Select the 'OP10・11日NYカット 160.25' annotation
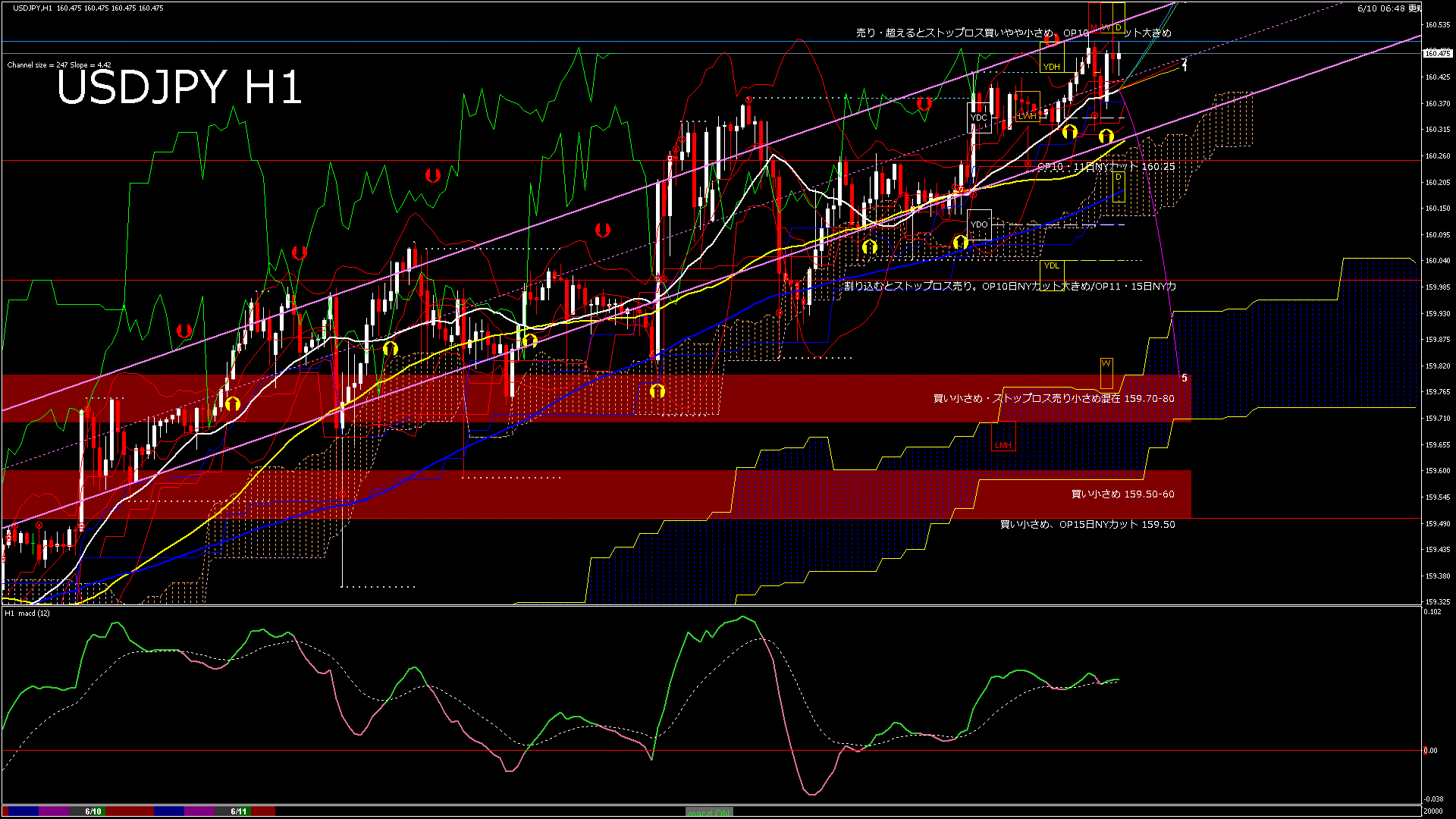 (x=1106, y=167)
